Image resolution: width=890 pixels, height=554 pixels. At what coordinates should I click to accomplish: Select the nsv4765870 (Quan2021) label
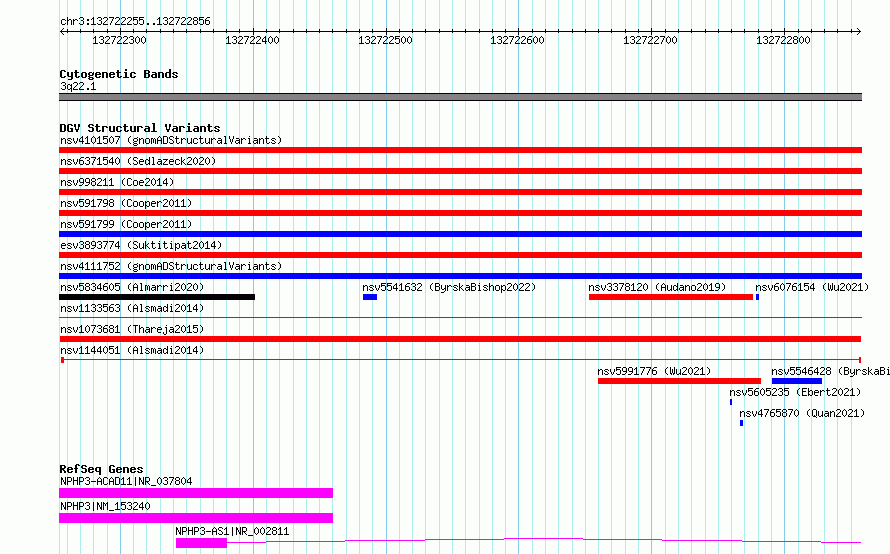(801, 413)
